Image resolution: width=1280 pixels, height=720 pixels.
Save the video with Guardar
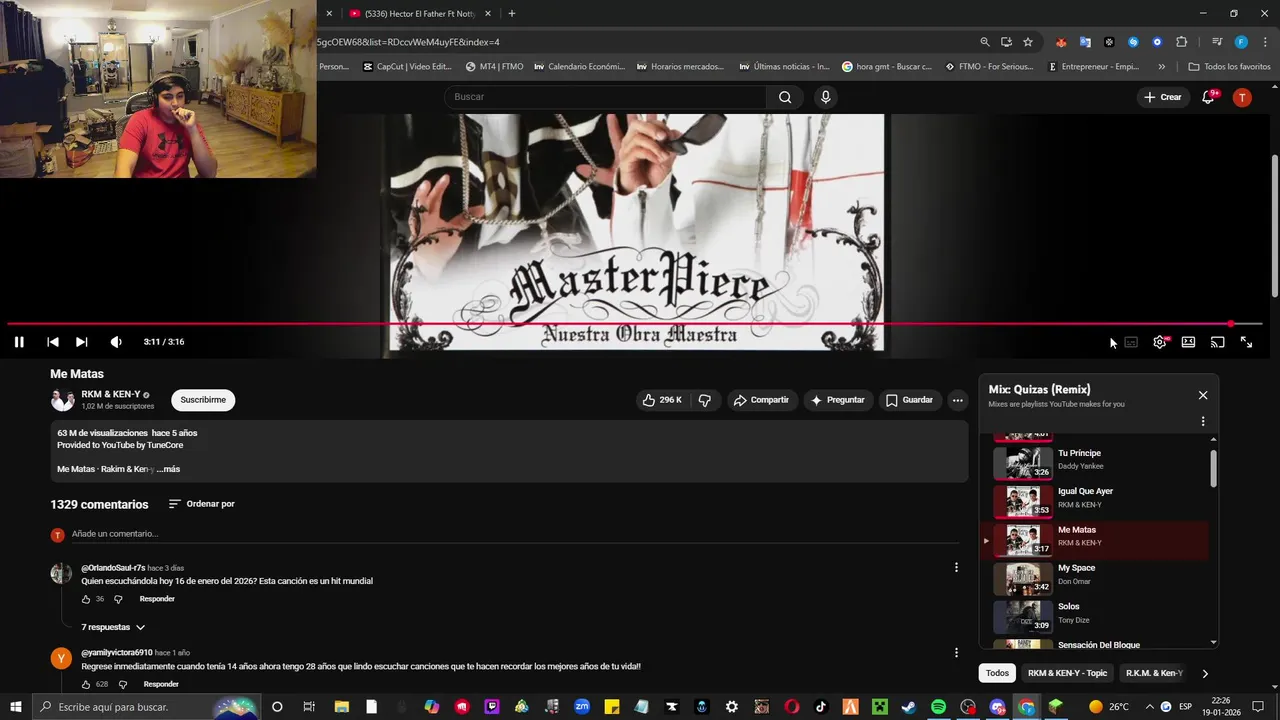(909, 400)
